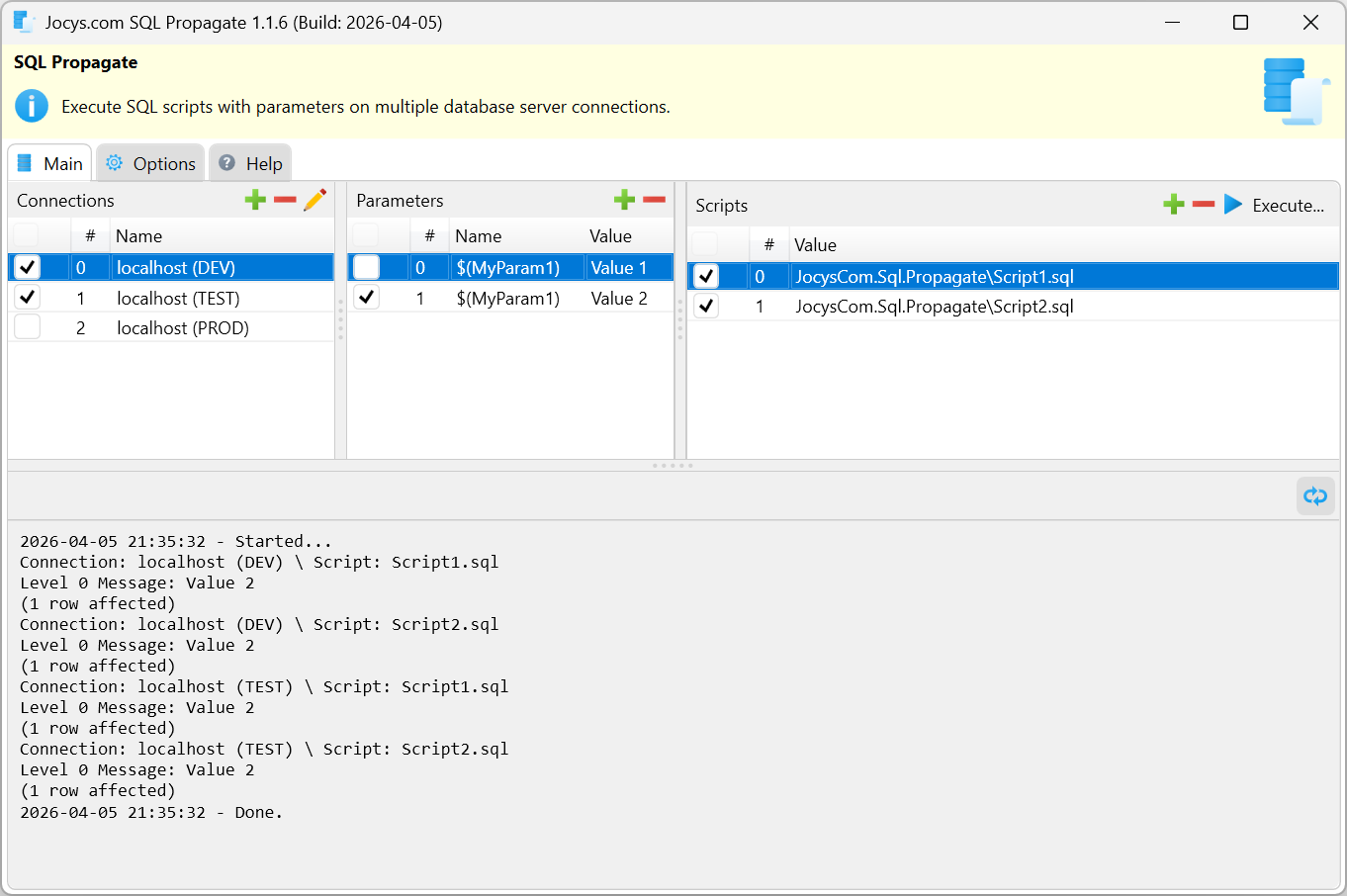Select the Value 1 parameter cell
Viewport: 1347px width, 896px height.
pyautogui.click(x=619, y=267)
